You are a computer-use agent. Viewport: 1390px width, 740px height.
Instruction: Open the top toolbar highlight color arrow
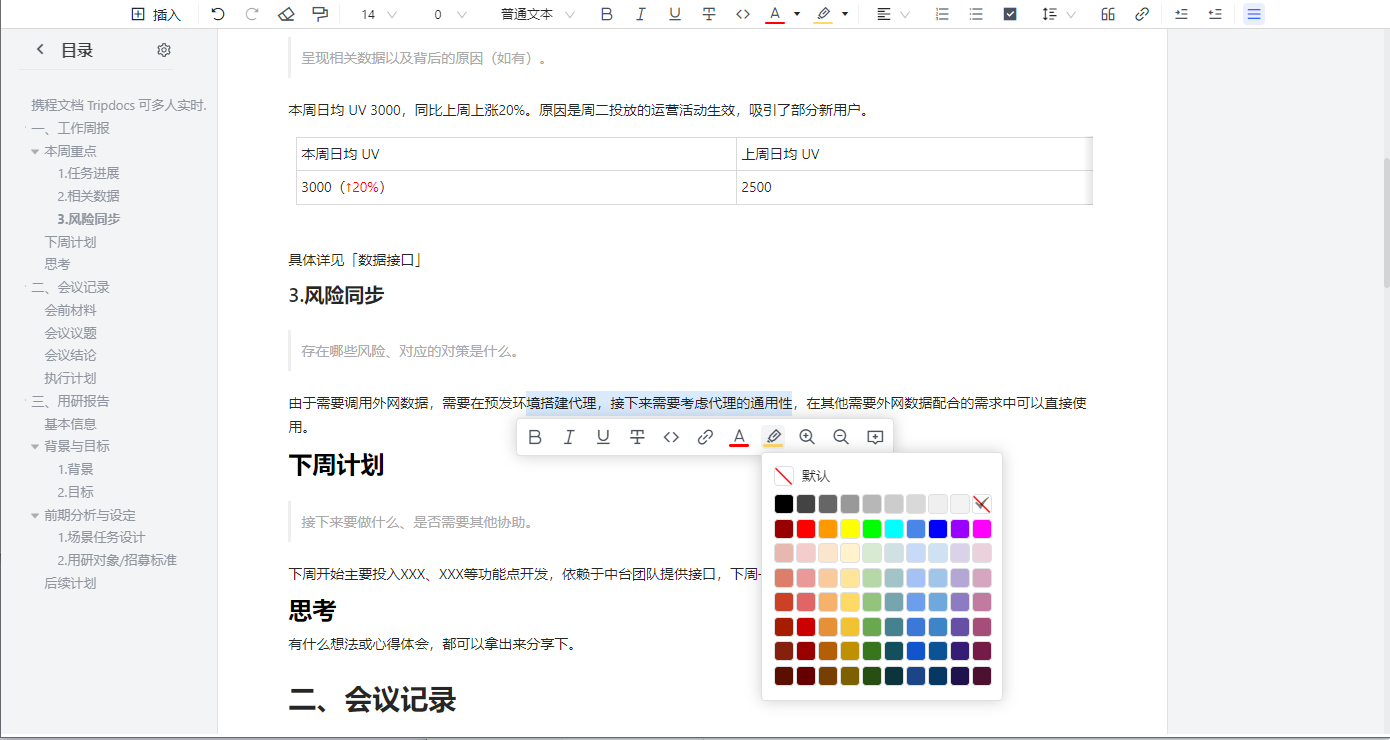pyautogui.click(x=846, y=14)
